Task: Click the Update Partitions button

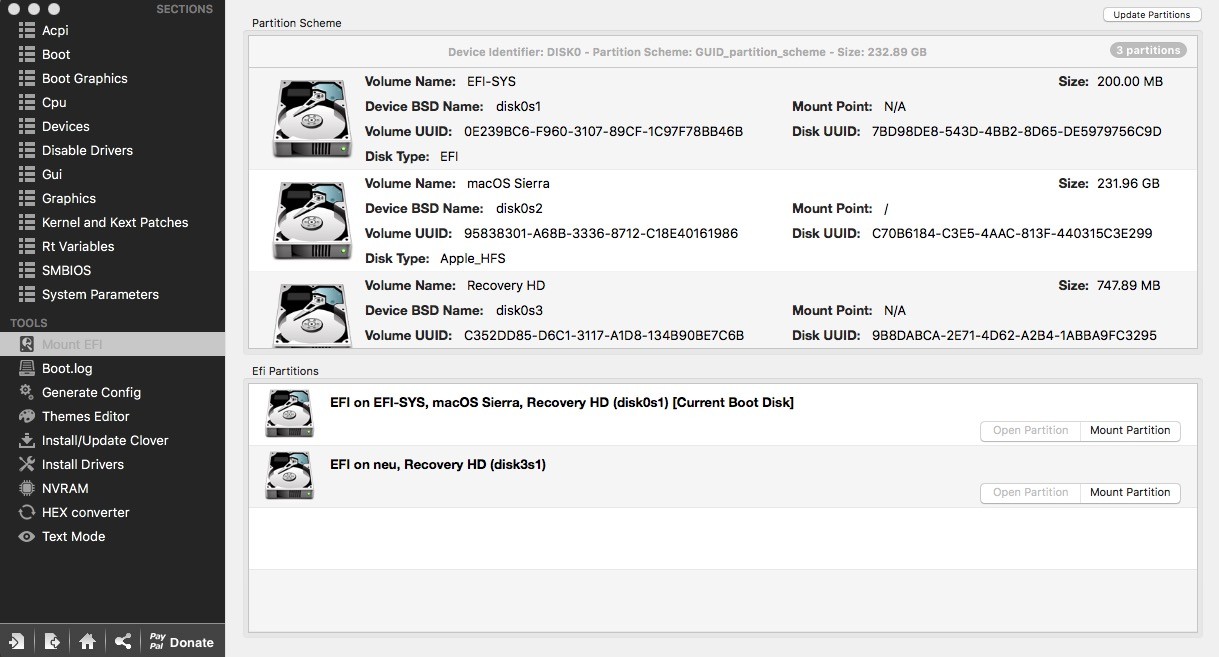Action: click(x=1152, y=15)
